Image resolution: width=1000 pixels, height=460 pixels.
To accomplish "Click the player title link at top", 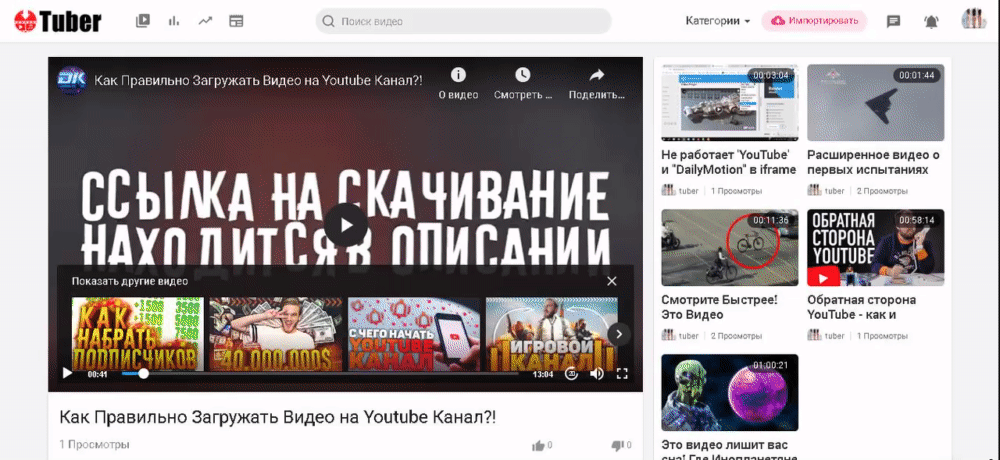I will 258,80.
